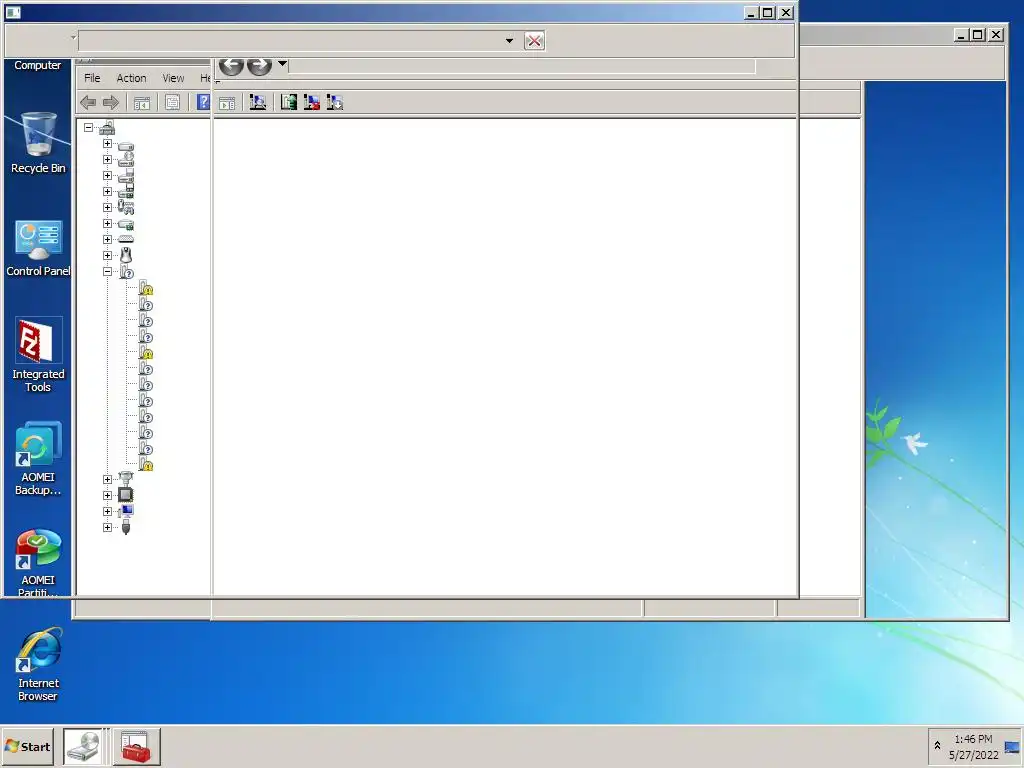
Task: Select the blue monitor system devices icon
Action: point(126,511)
